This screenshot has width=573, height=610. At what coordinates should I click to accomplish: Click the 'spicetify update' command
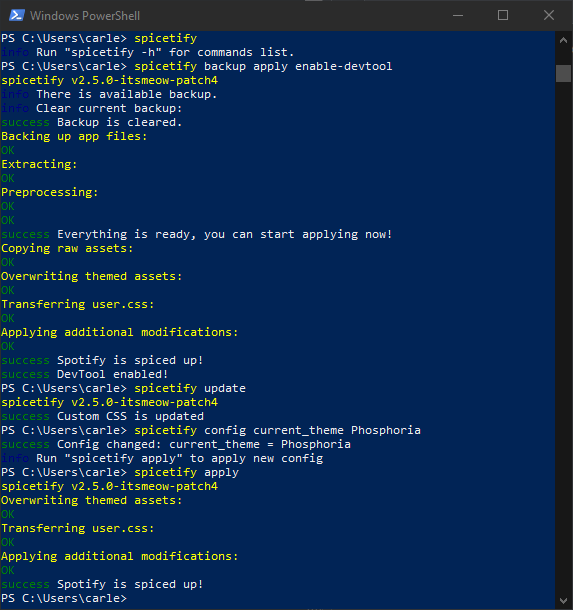coord(190,388)
